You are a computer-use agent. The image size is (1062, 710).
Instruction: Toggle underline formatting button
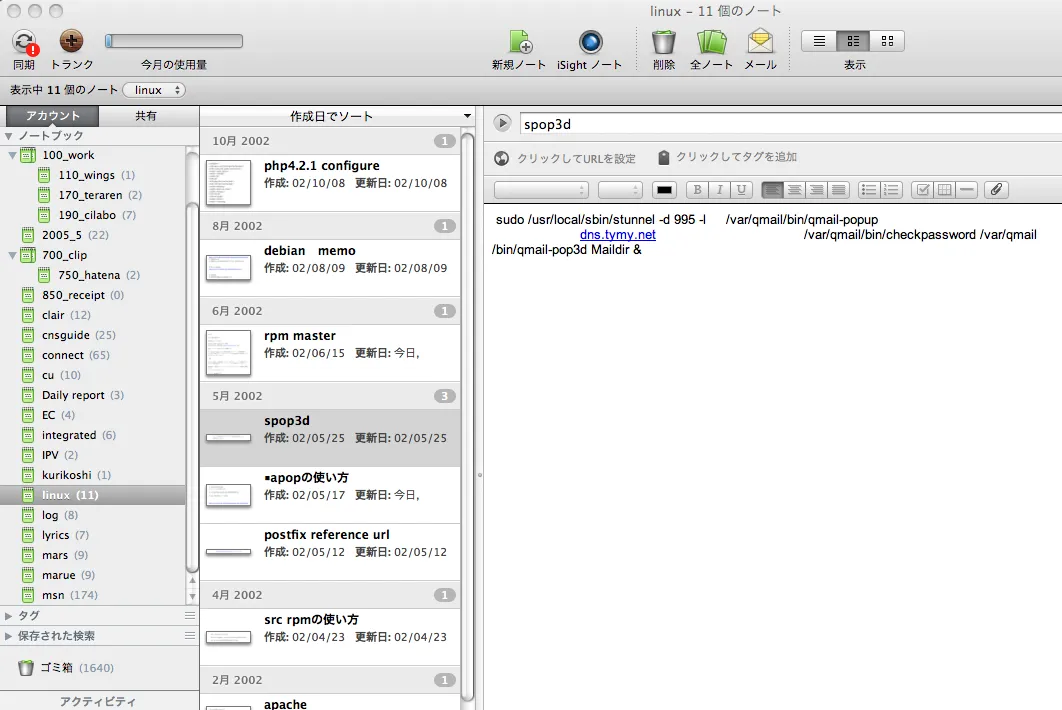pos(741,190)
